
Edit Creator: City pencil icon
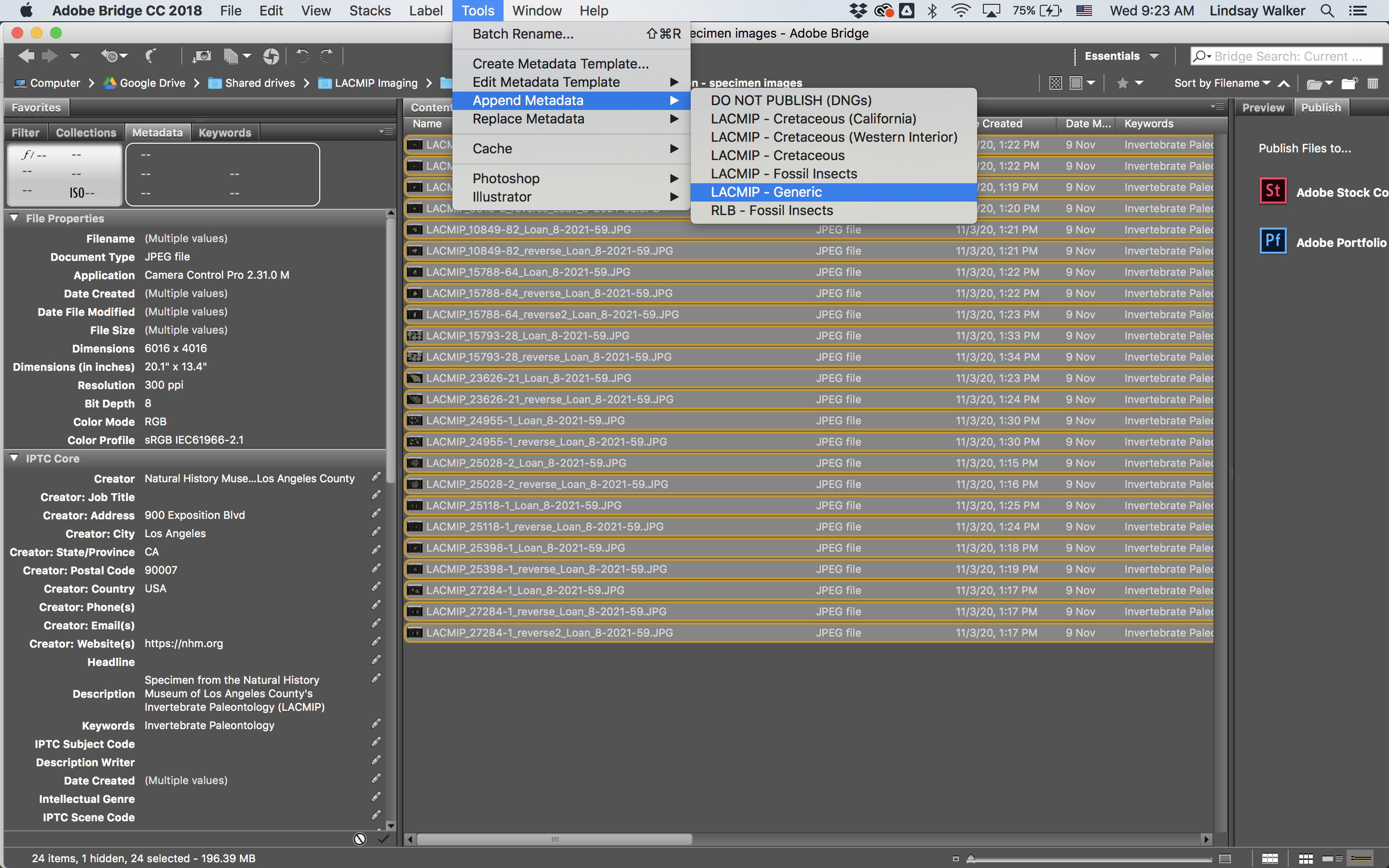coord(376,532)
